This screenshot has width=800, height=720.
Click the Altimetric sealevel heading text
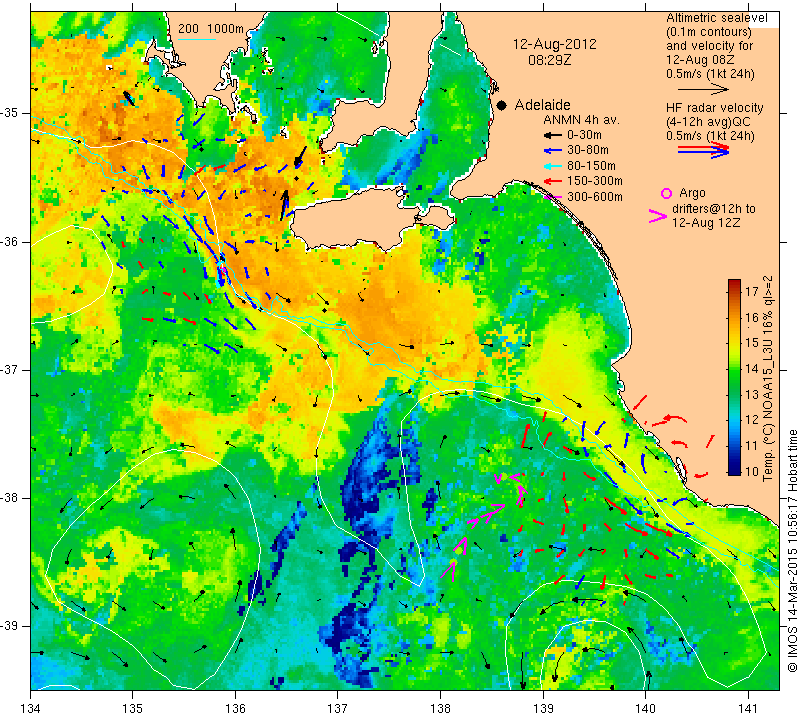tap(716, 18)
